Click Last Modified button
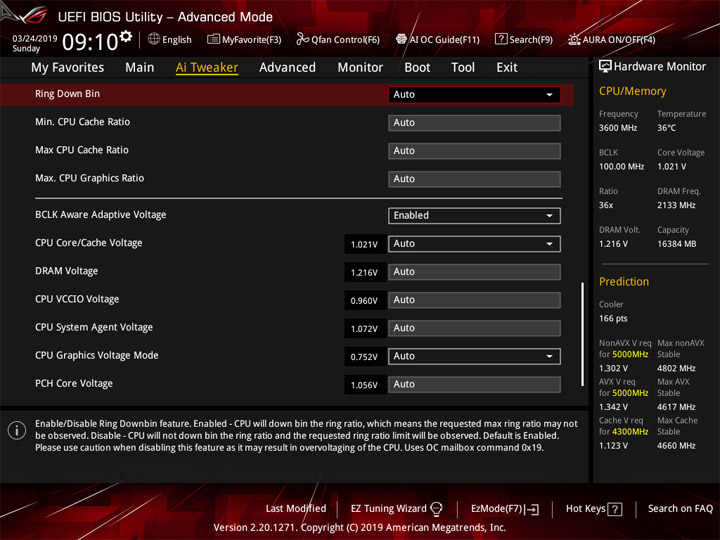The width and height of the screenshot is (720, 540). pyautogui.click(x=296, y=508)
